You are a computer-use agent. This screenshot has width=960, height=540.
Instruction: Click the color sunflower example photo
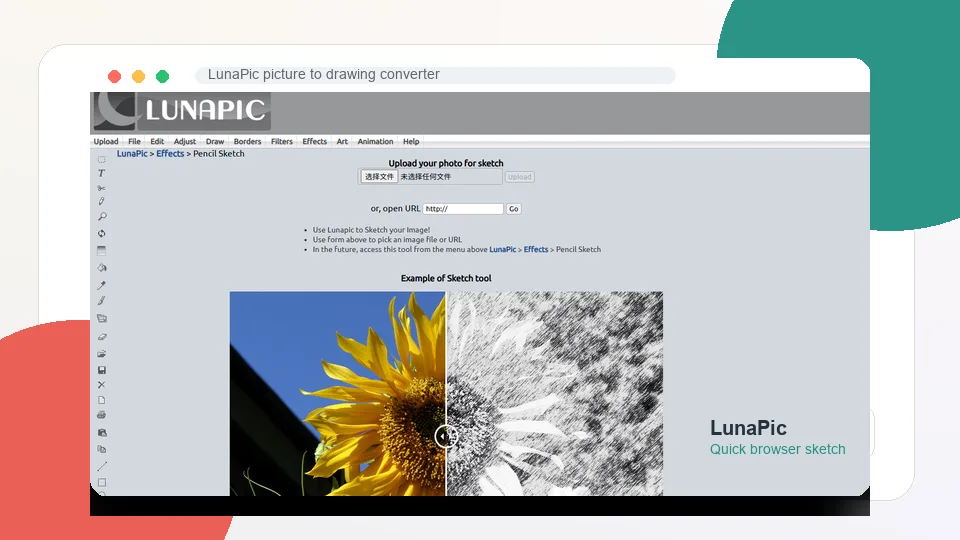337,394
